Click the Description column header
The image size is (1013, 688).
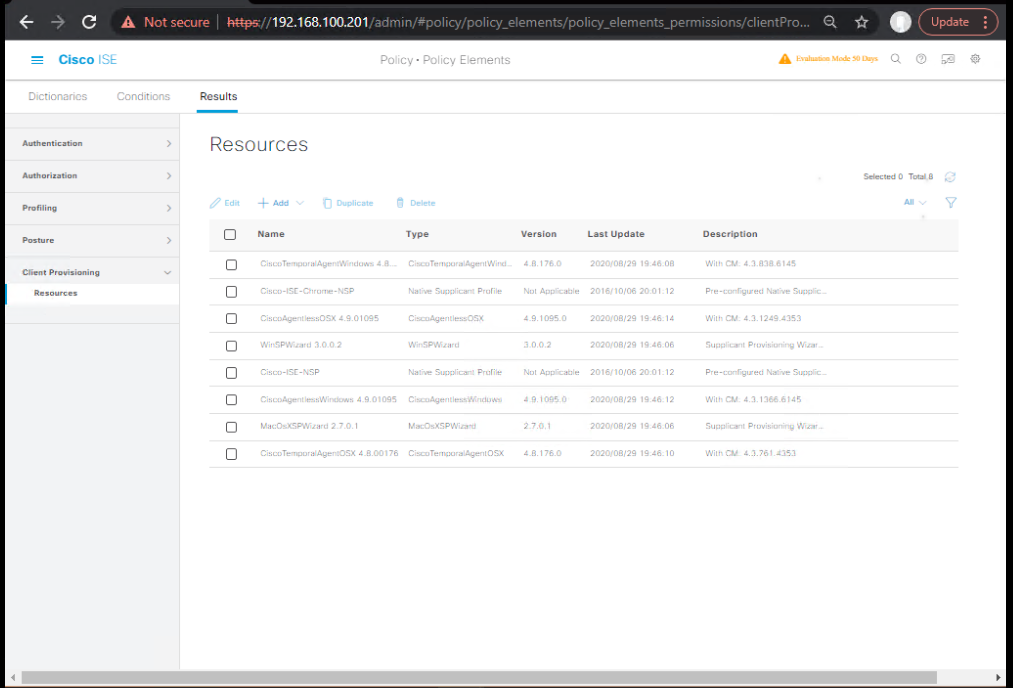pyautogui.click(x=730, y=234)
